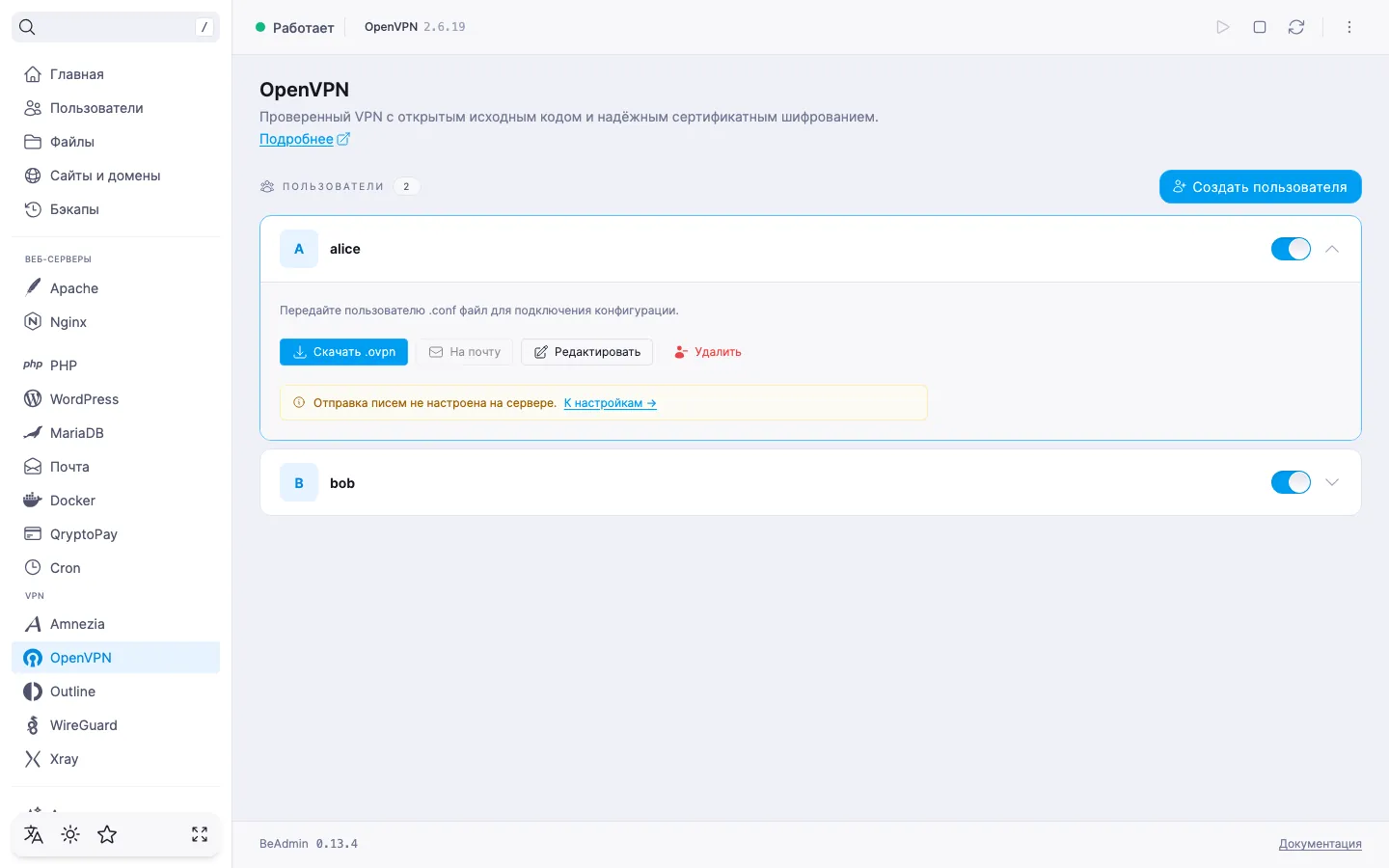The height and width of the screenshot is (868, 1389).
Task: Click BeAdmin 0.13.4 footer text
Action: pyautogui.click(x=309, y=844)
